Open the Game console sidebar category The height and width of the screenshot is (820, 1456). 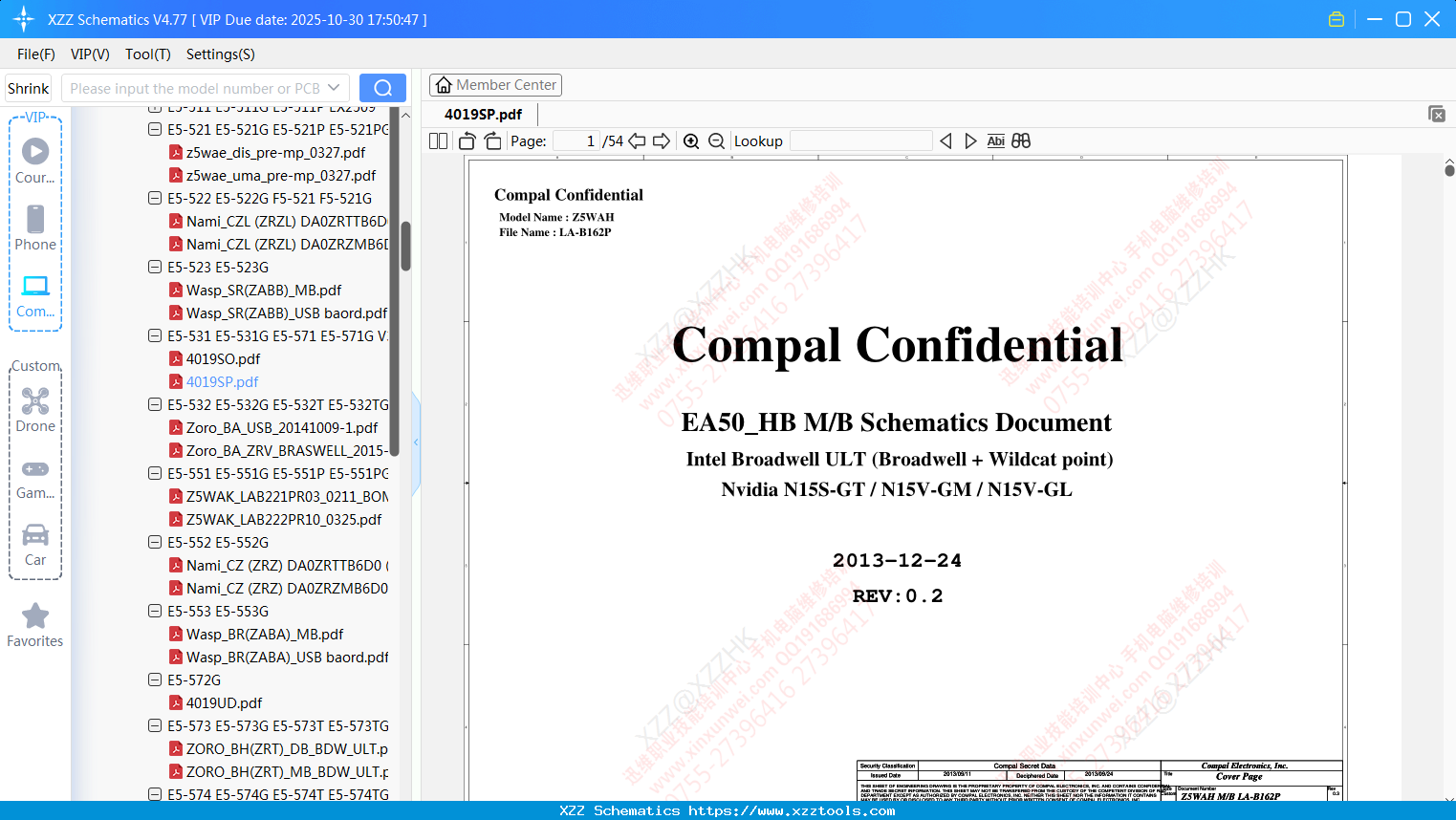coord(35,478)
